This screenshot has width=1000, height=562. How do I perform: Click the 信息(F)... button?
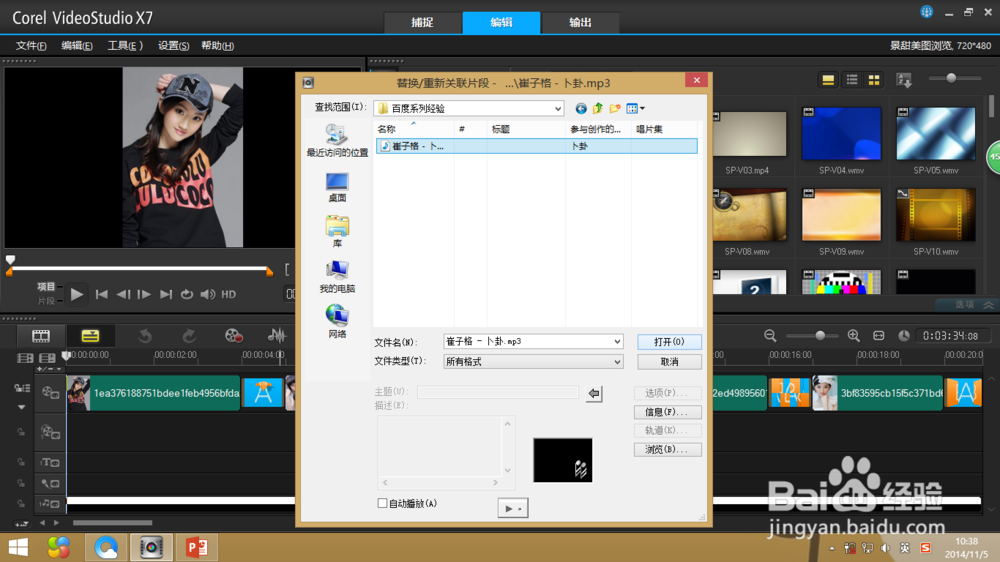pos(667,412)
